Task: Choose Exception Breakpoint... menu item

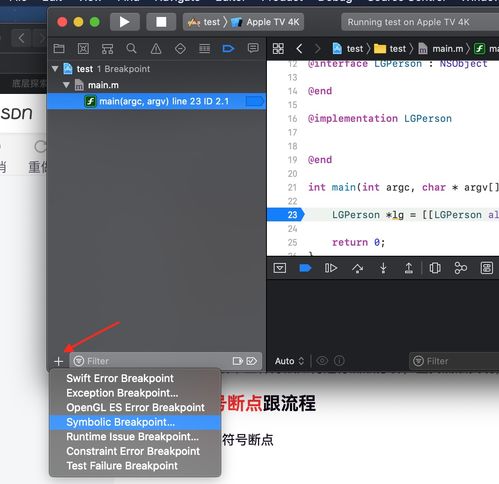Action: point(135,393)
